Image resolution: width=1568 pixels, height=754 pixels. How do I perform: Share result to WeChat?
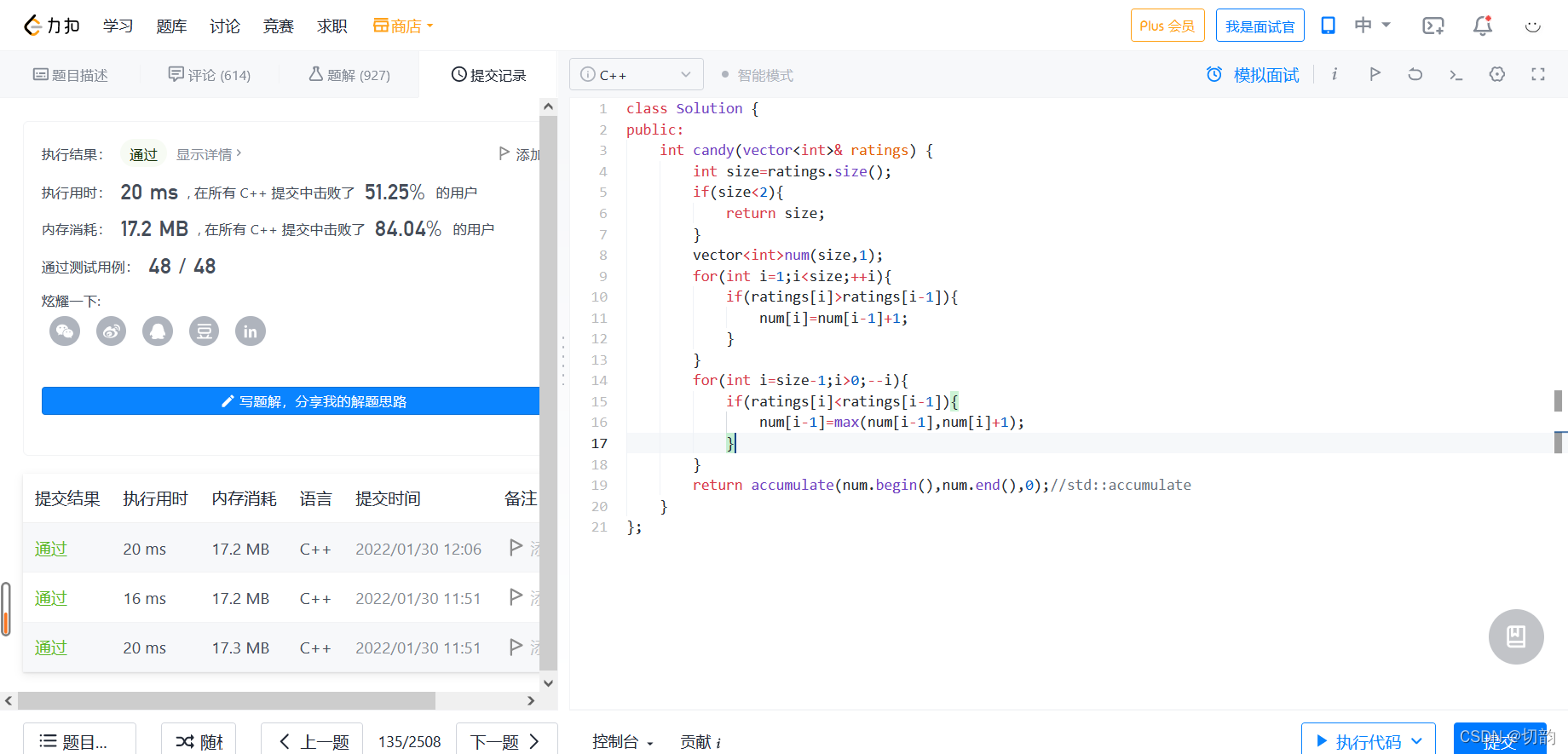tap(65, 331)
